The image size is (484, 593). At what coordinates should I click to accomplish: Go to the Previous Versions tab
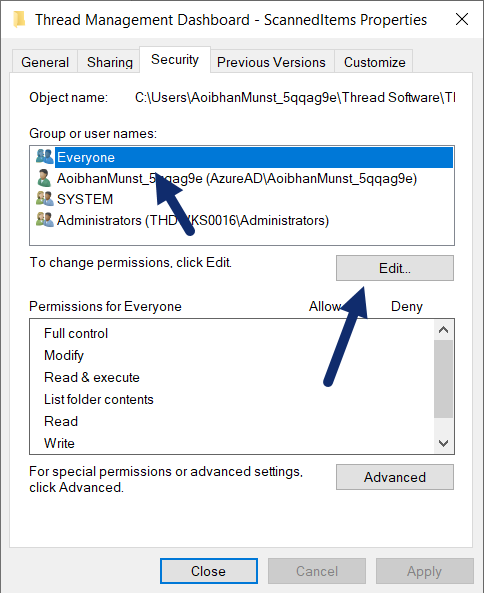(271, 62)
